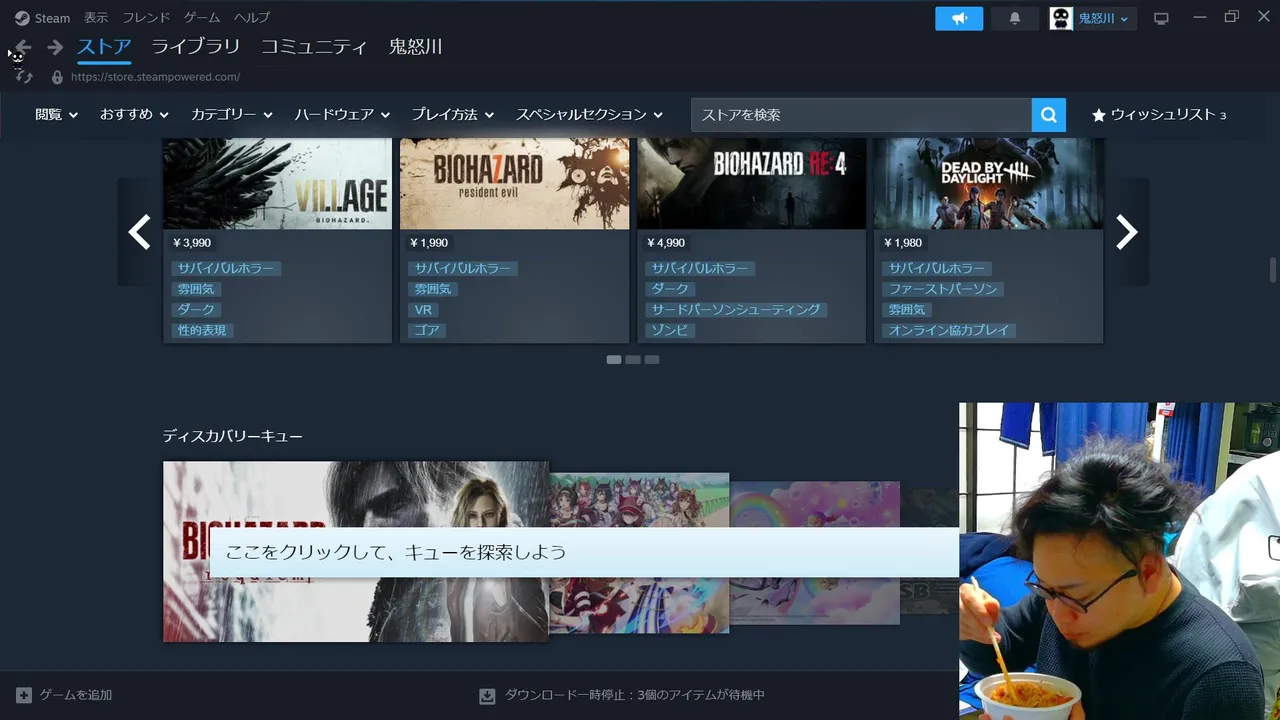Viewport: 1280px width, 720px height.
Task: Click the ウィッシュリスト link
Action: 1162,115
